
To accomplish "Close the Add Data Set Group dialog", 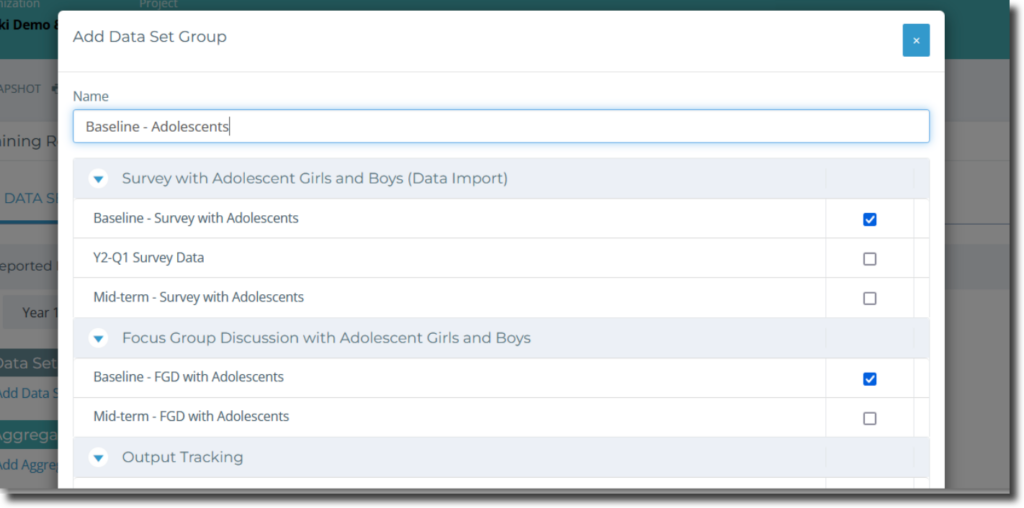I will [916, 40].
